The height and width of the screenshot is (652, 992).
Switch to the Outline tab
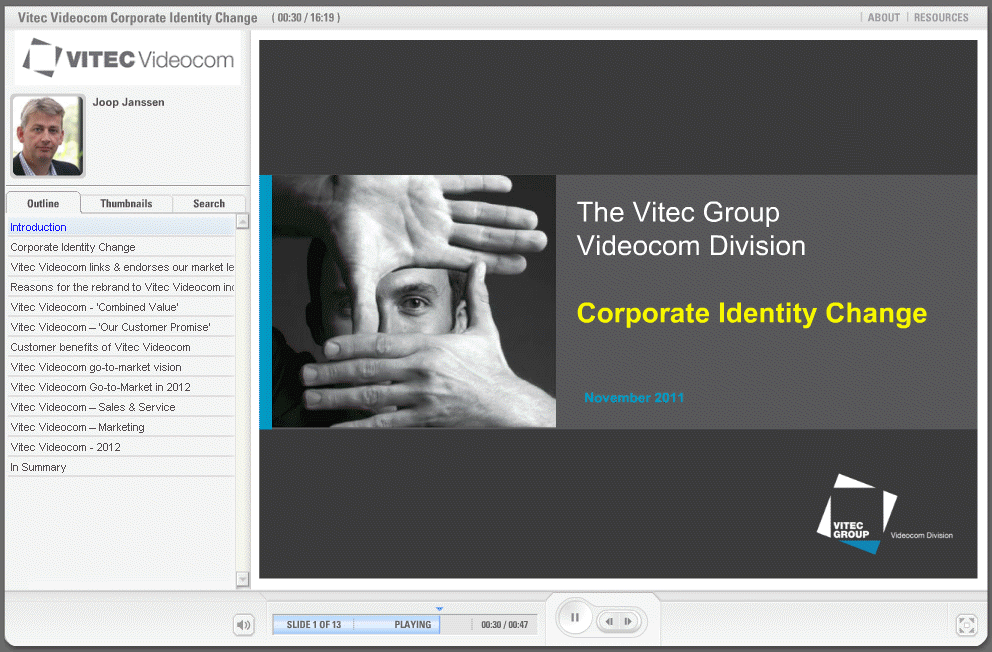click(43, 203)
